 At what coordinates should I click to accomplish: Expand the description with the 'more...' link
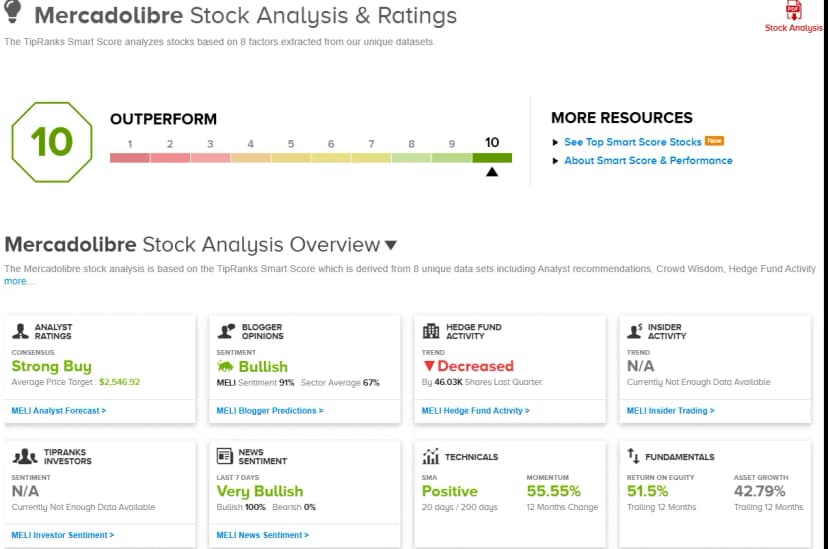pos(18,282)
